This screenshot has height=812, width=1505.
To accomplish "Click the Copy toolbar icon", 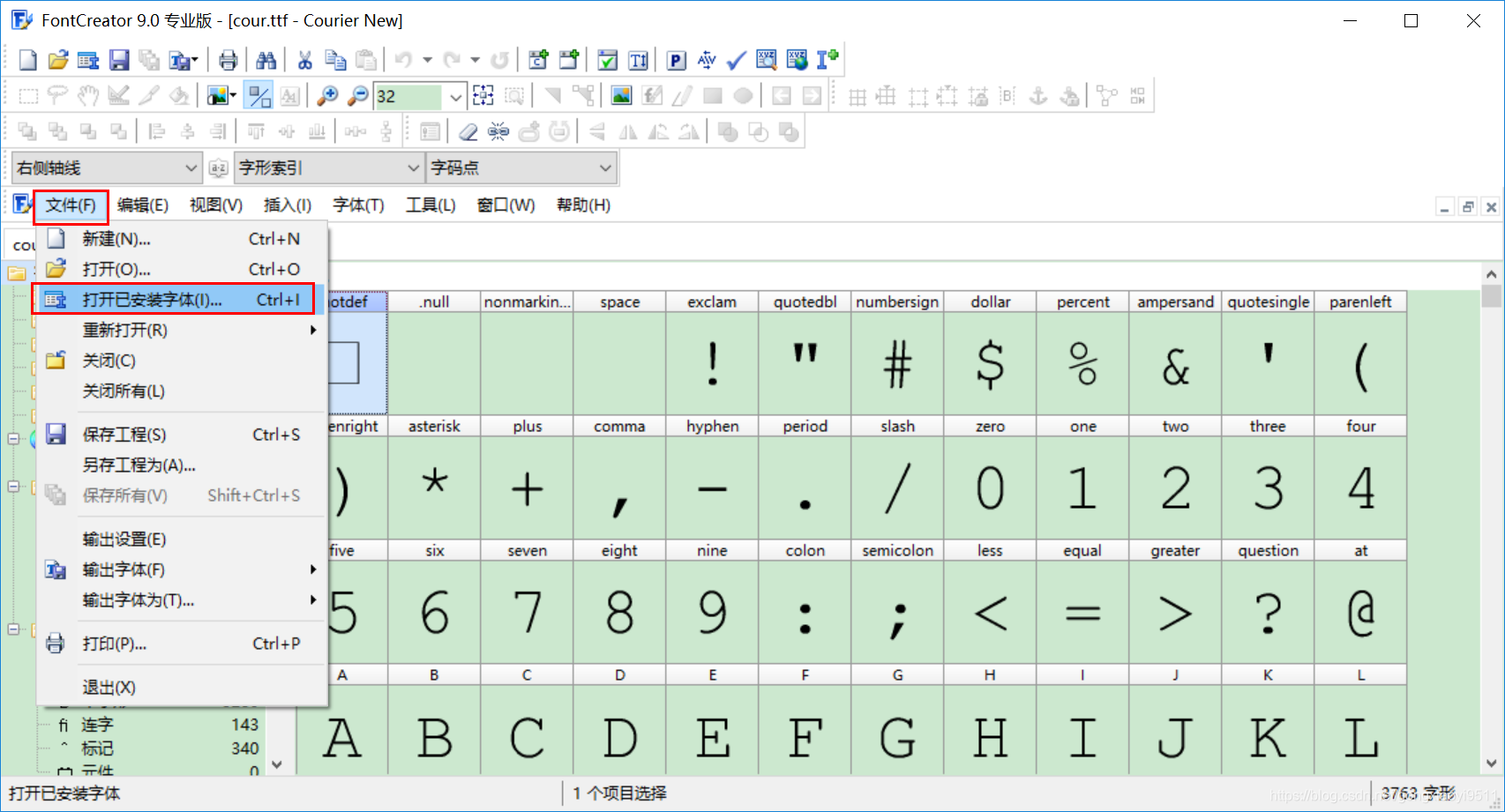I will pos(335,60).
